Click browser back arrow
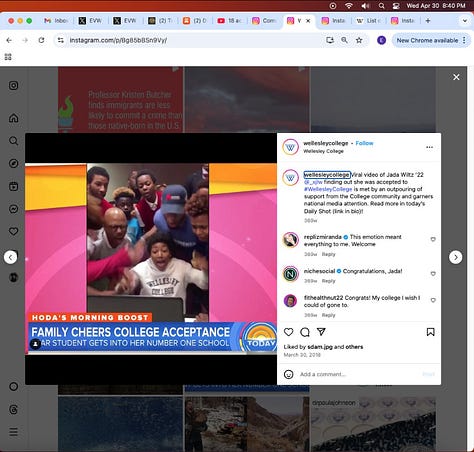 pyautogui.click(x=9, y=40)
